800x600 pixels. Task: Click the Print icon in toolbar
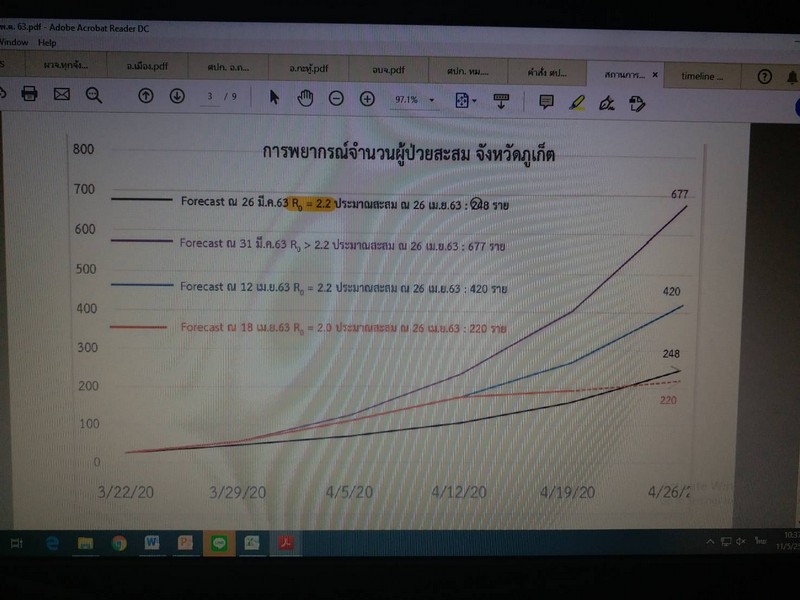click(x=29, y=95)
